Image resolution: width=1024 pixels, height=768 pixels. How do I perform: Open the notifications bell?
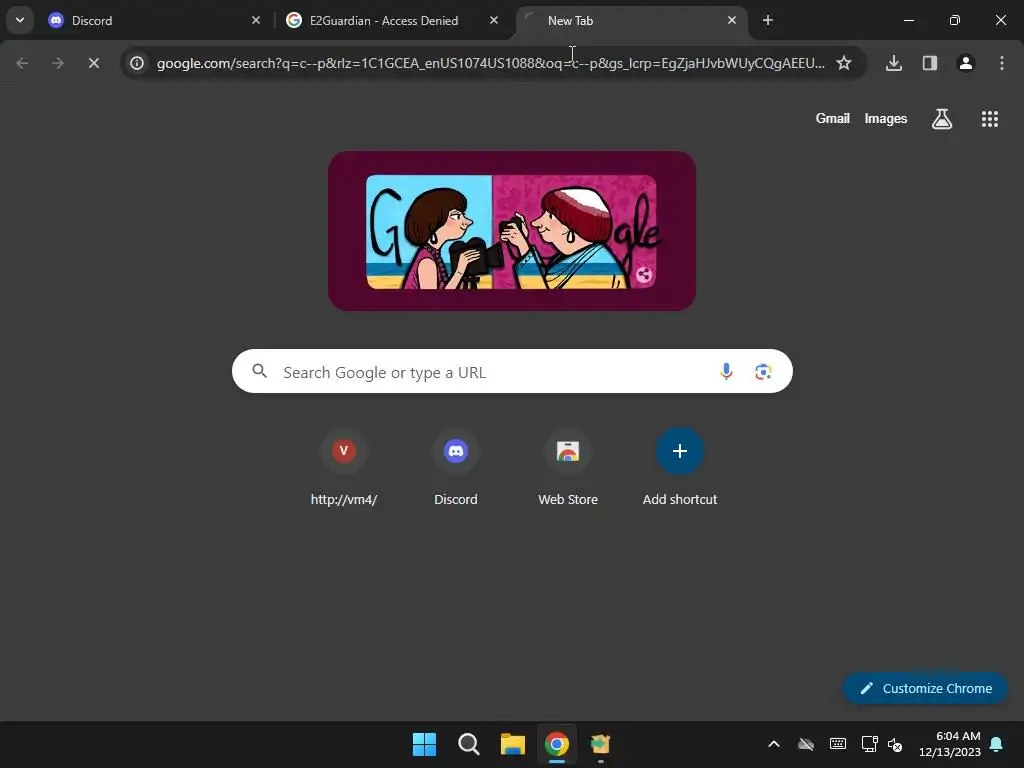coord(997,744)
